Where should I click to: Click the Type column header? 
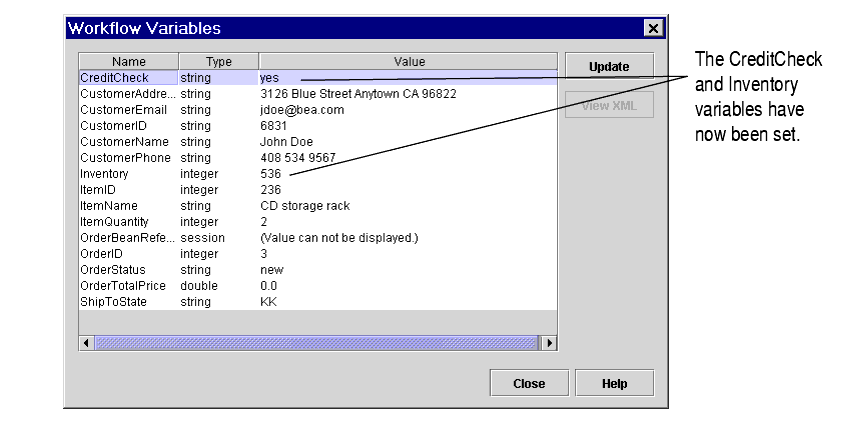click(218, 61)
